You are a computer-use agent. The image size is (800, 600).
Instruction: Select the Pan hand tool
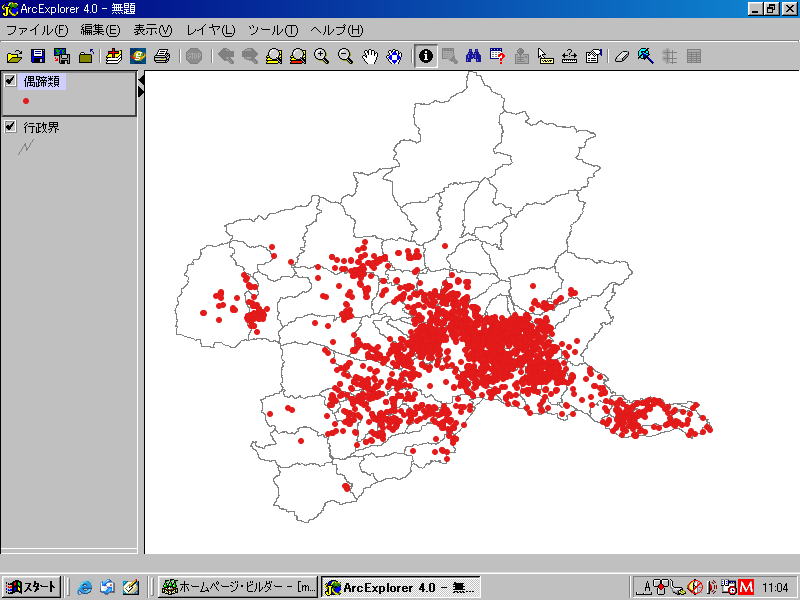point(370,56)
